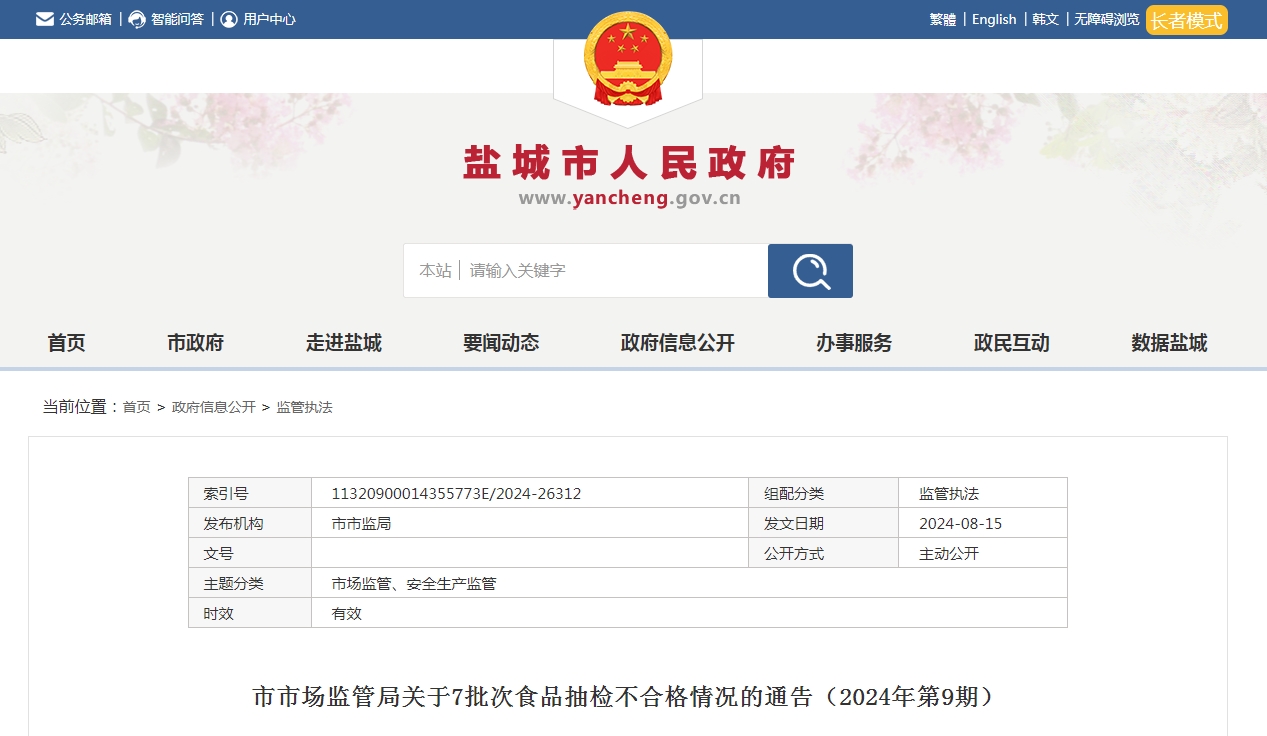Select the 本站 search scope label
The image size is (1267, 736).
[435, 271]
